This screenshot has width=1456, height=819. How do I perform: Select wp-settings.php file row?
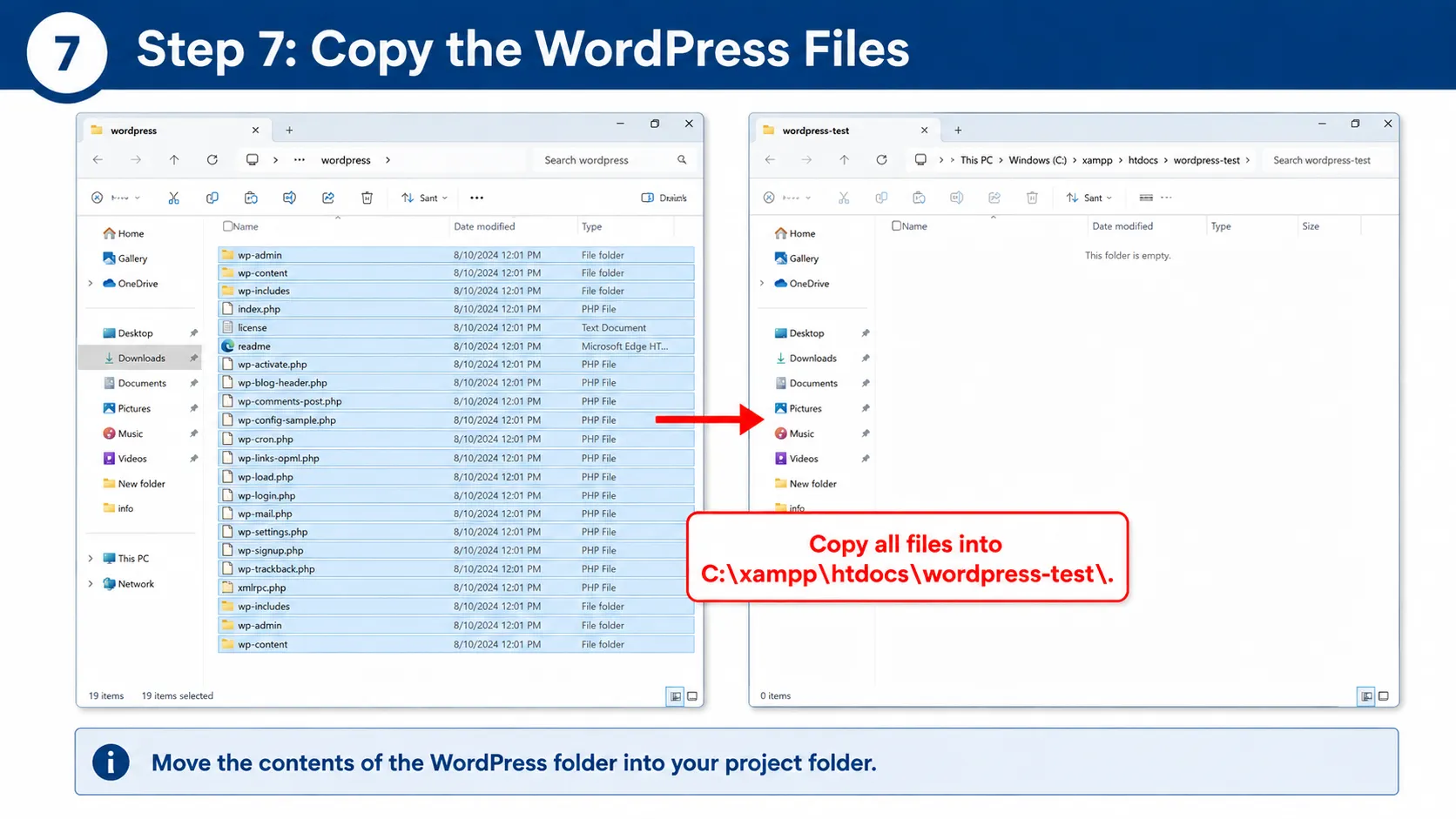456,532
